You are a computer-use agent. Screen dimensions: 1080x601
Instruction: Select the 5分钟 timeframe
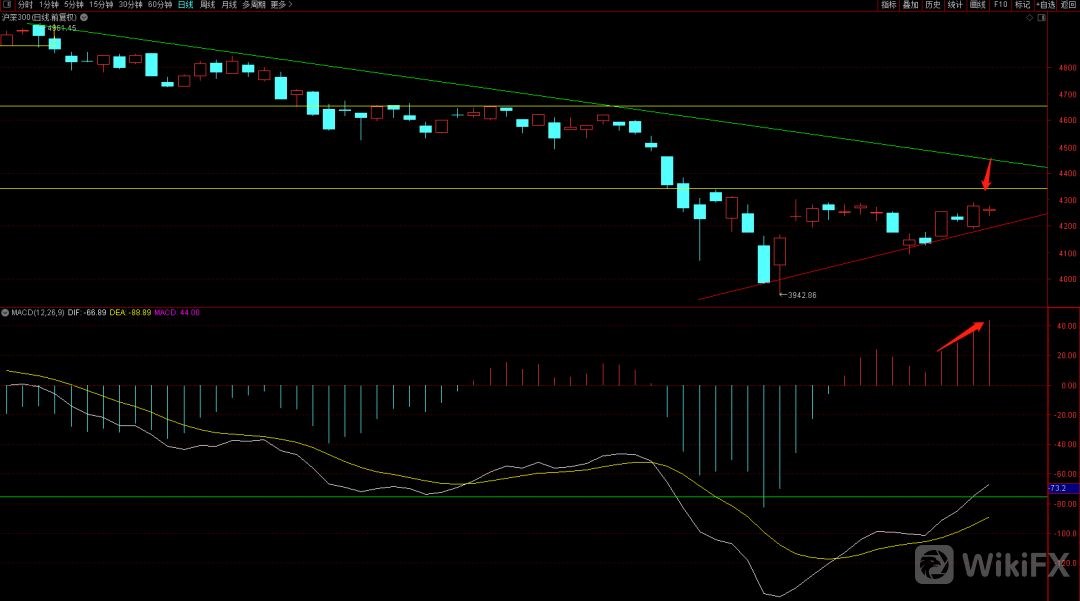coord(74,5)
